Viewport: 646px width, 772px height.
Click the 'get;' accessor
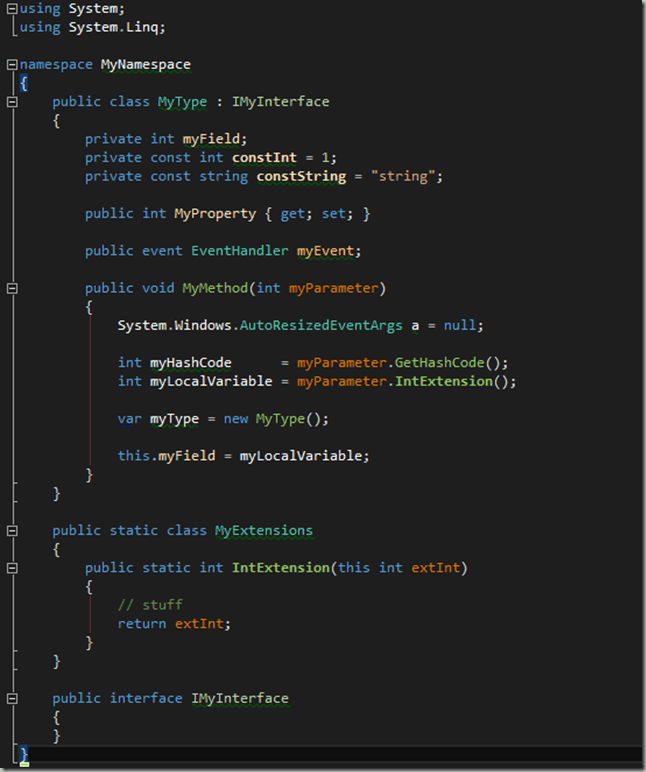tap(297, 214)
